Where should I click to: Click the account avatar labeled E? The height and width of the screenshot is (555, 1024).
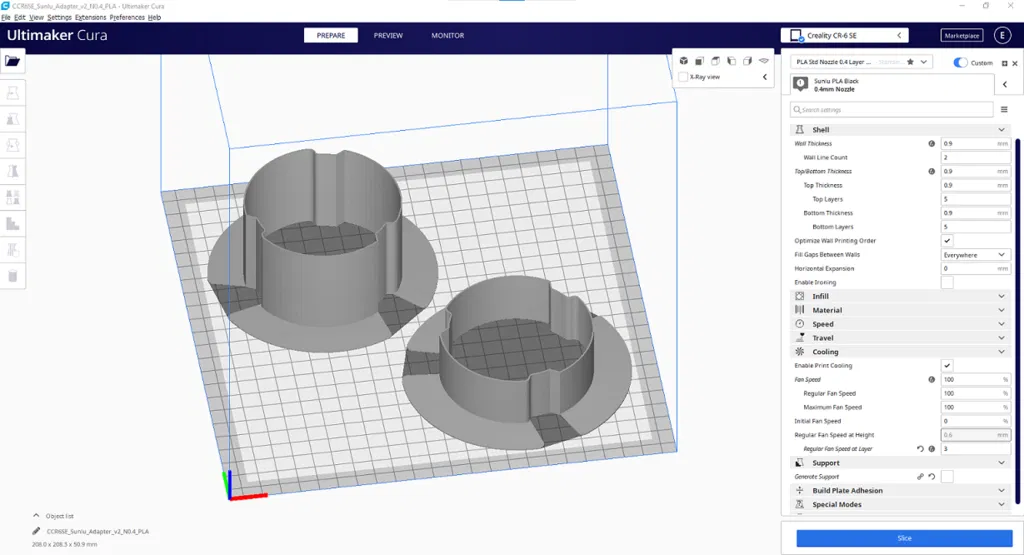click(x=1002, y=36)
